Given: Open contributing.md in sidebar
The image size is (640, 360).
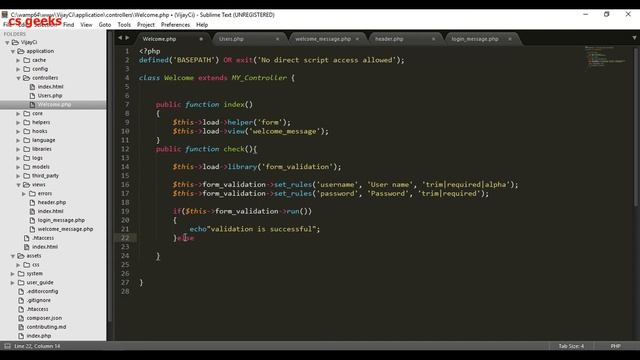Looking at the screenshot, I should click(46, 327).
